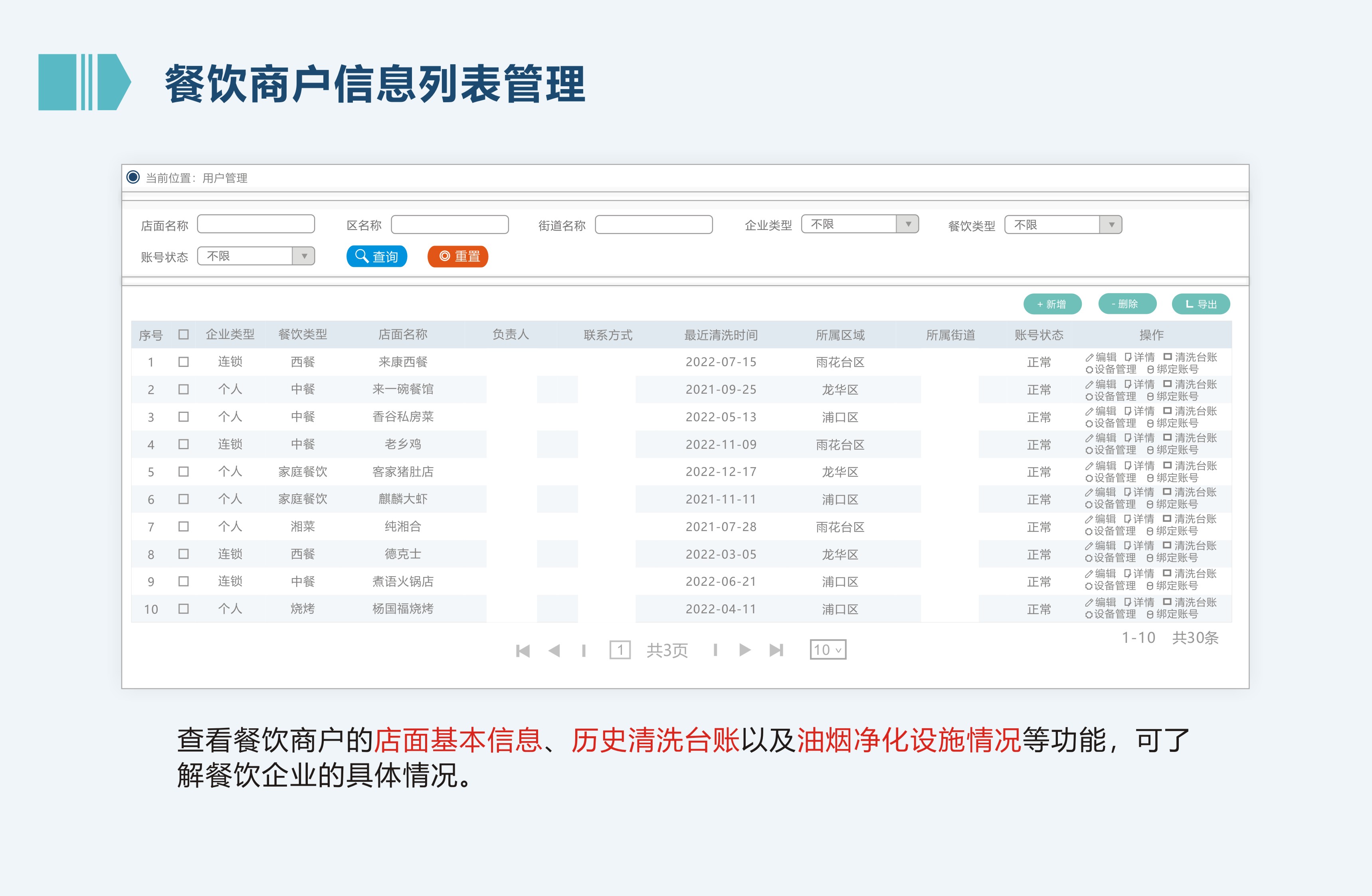The width and height of the screenshot is (1372, 896).
Task: Go to the next page arrow icon
Action: point(744,650)
